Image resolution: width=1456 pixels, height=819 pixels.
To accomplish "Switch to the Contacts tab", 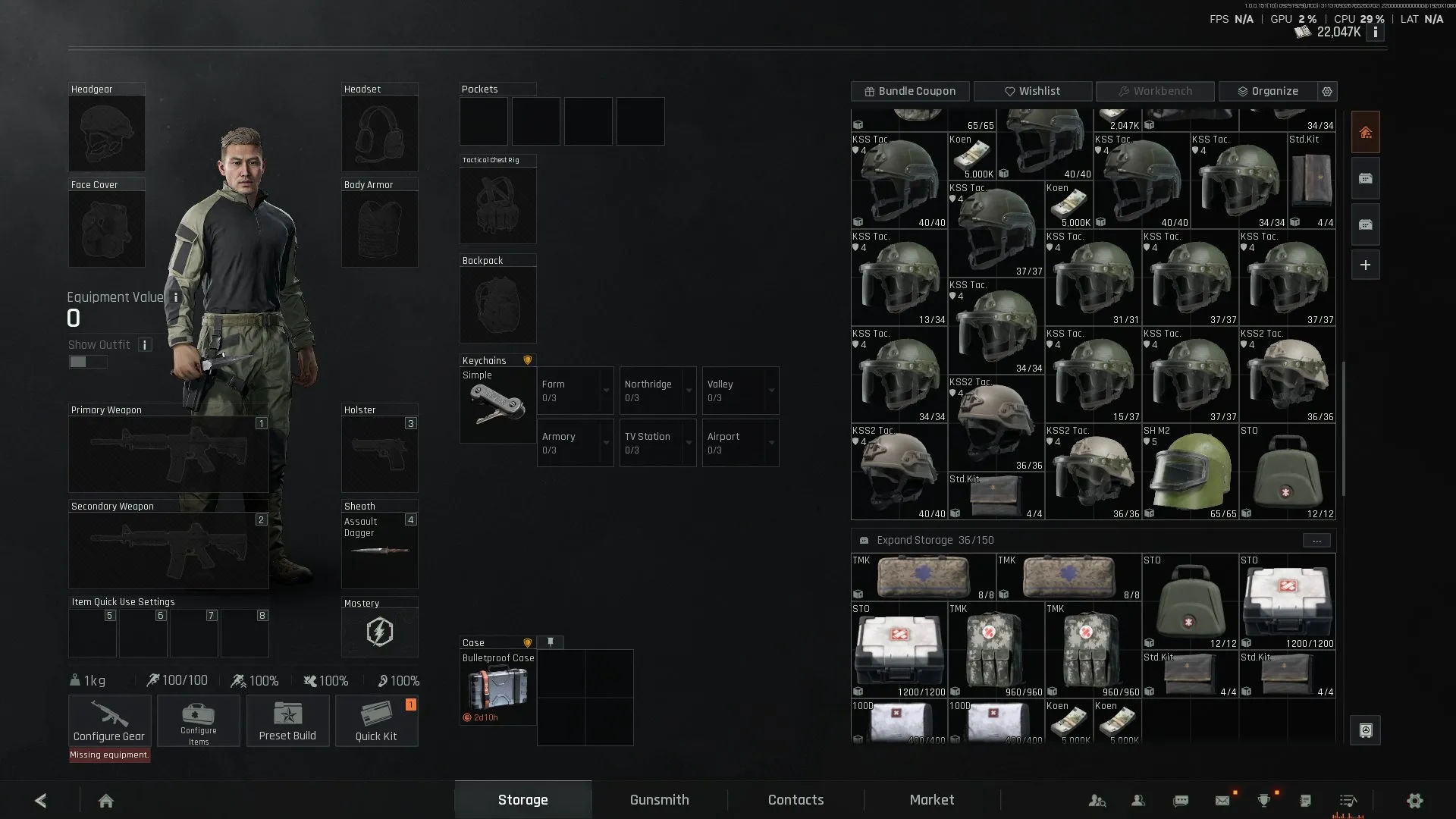I will point(795,800).
